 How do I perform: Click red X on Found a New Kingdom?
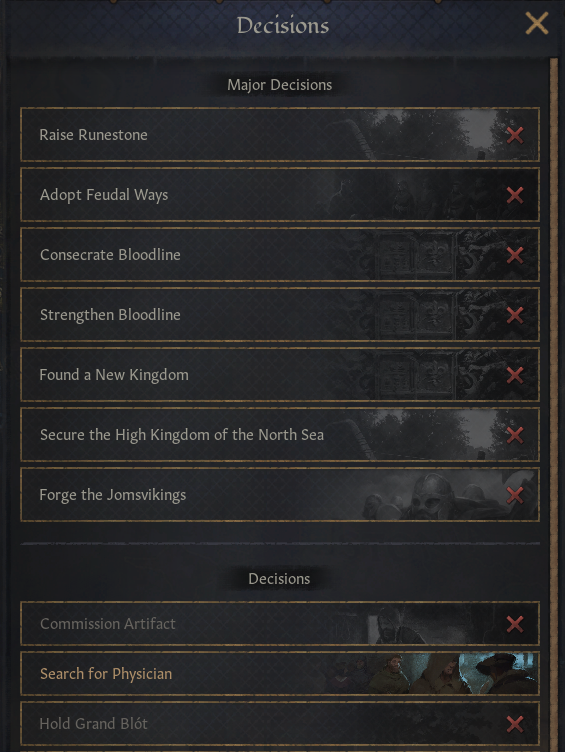click(x=515, y=375)
